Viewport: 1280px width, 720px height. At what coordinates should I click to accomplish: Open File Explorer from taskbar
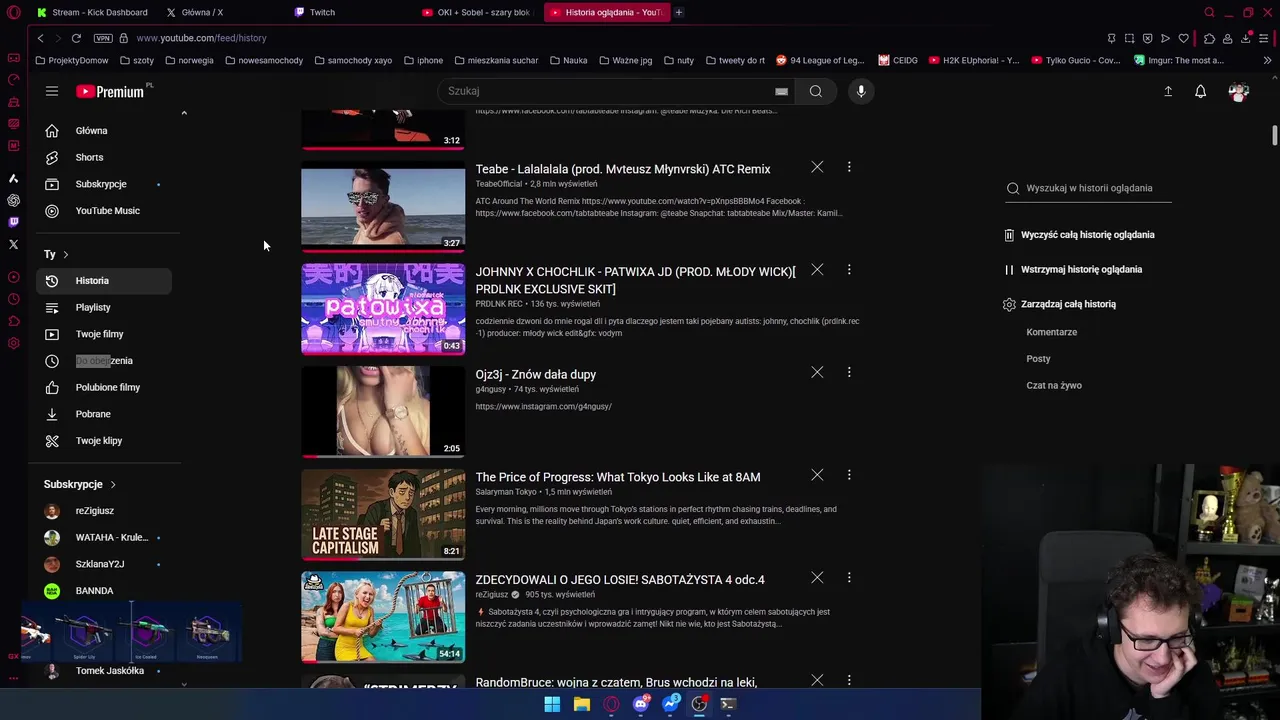(582, 704)
